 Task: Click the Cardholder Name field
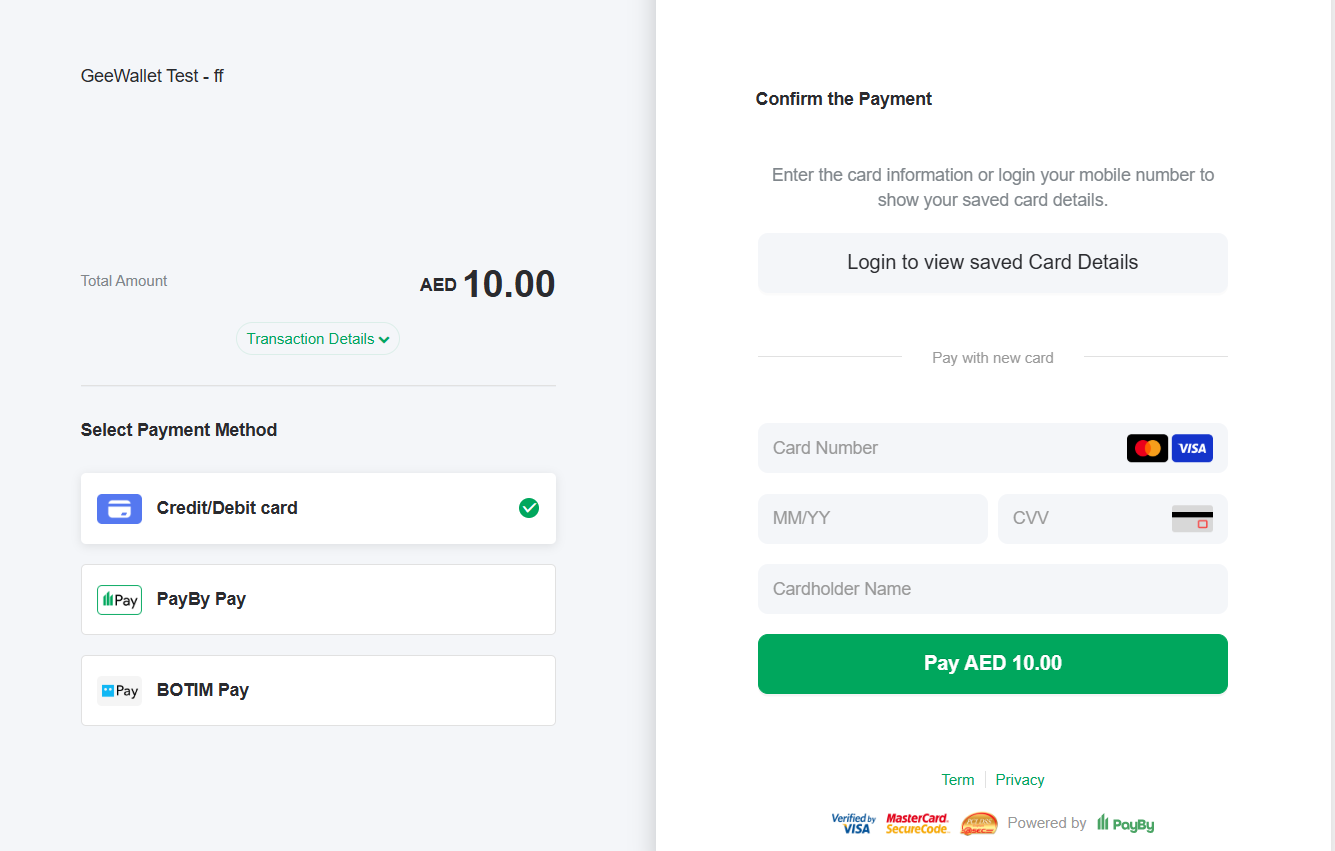click(992, 589)
